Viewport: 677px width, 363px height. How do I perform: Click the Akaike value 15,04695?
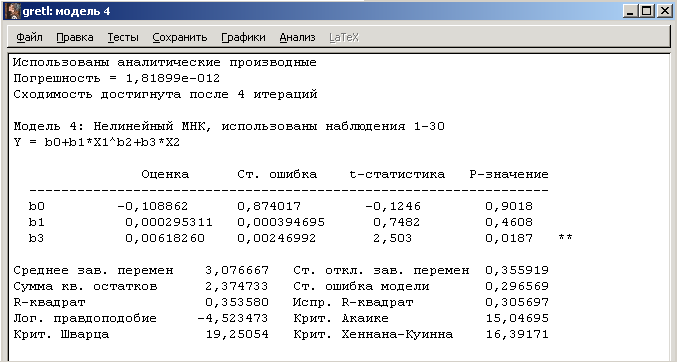pyautogui.click(x=517, y=319)
